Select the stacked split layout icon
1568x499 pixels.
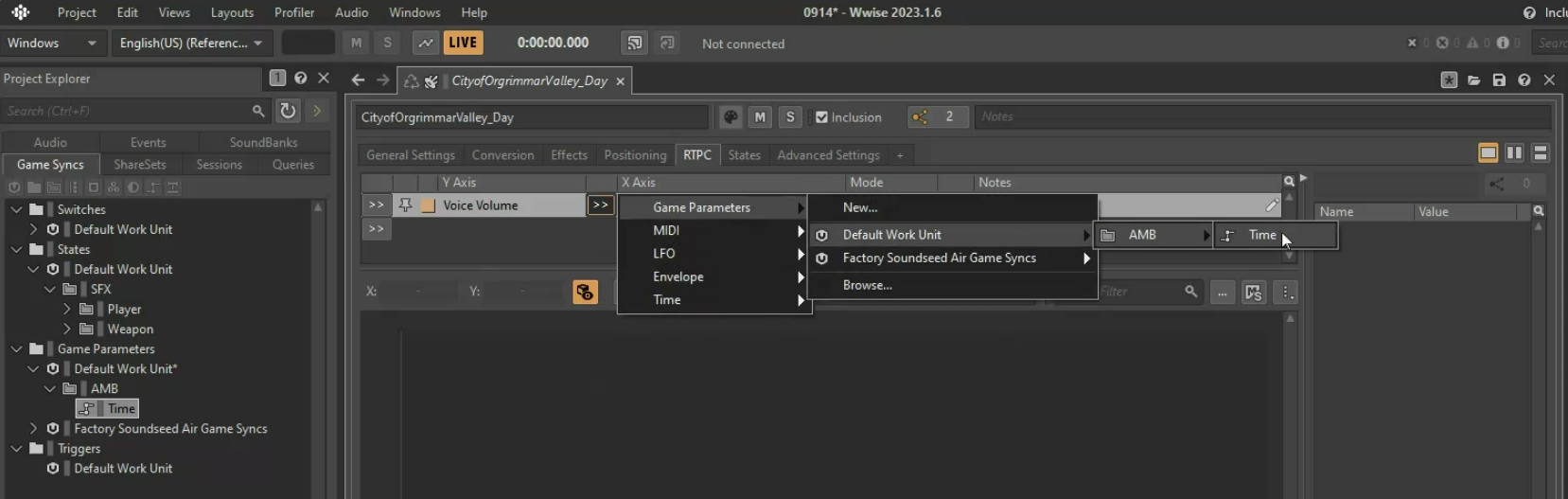[1541, 152]
